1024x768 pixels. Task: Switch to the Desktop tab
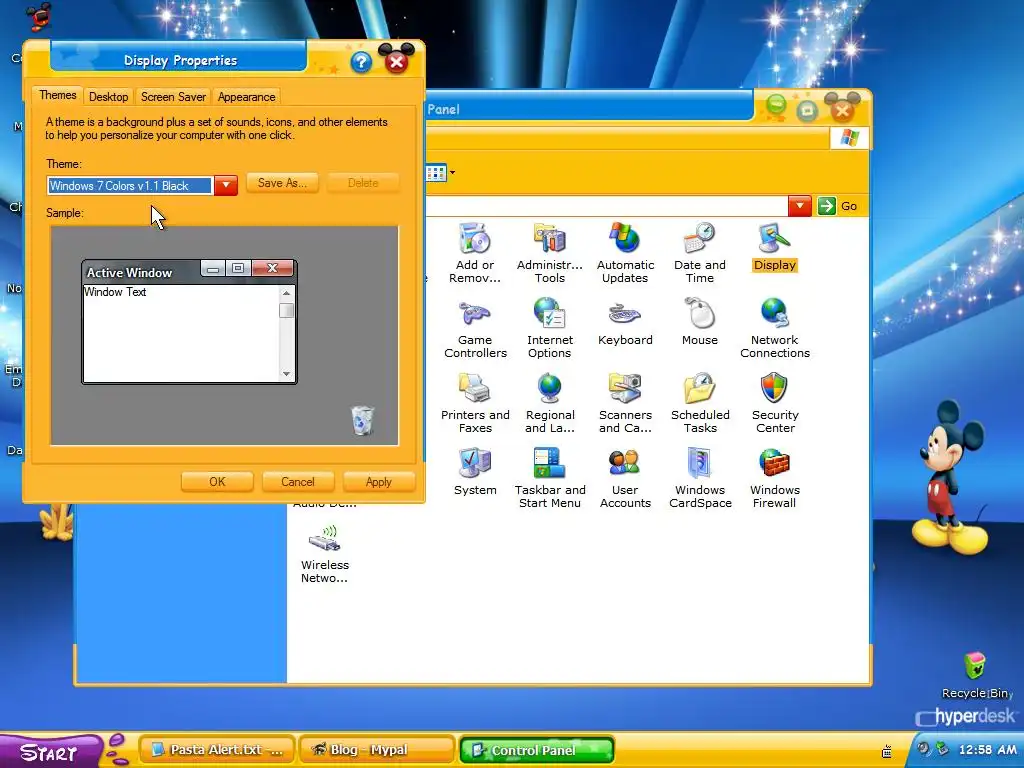108,97
